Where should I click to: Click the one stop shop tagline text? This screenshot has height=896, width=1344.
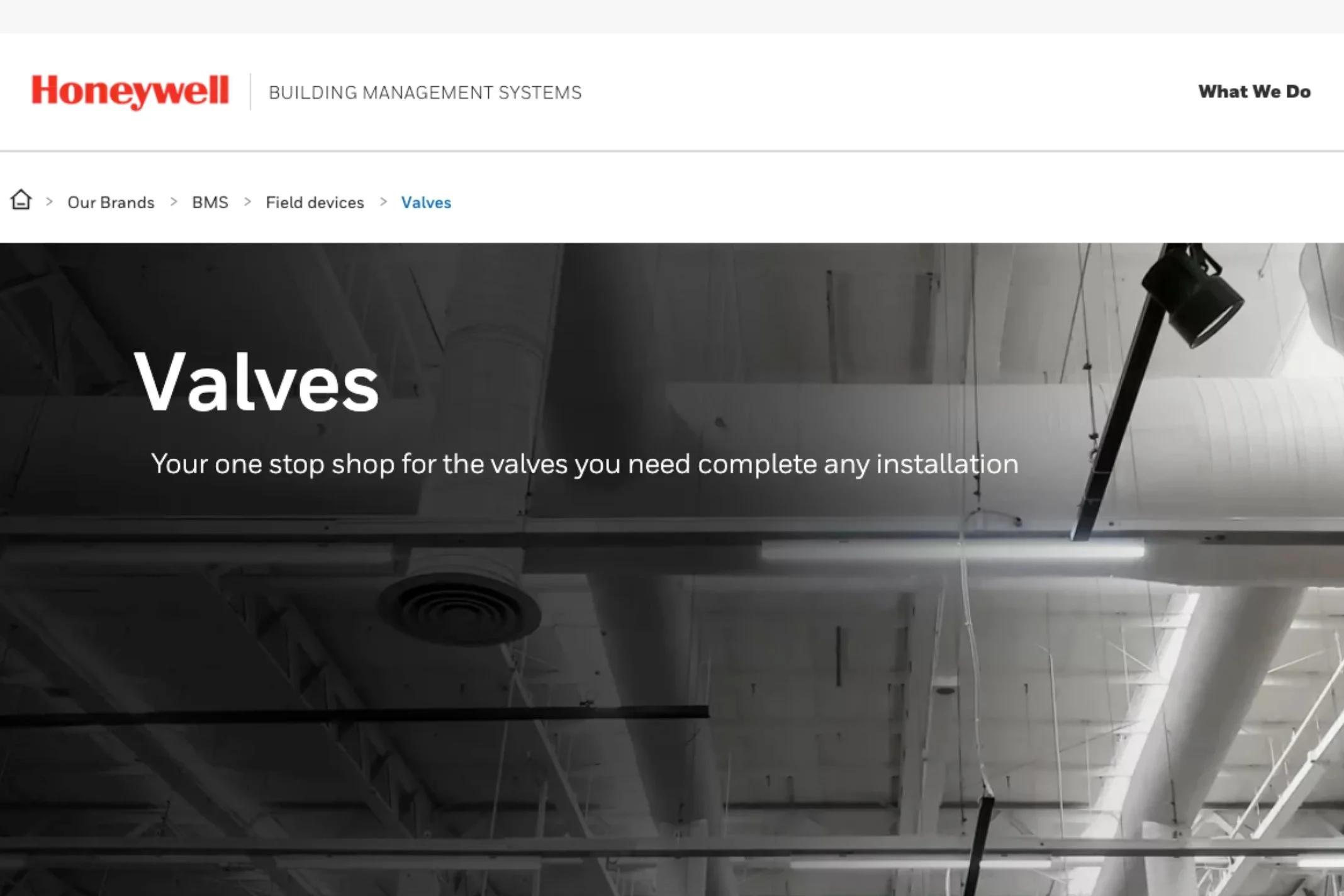(585, 464)
